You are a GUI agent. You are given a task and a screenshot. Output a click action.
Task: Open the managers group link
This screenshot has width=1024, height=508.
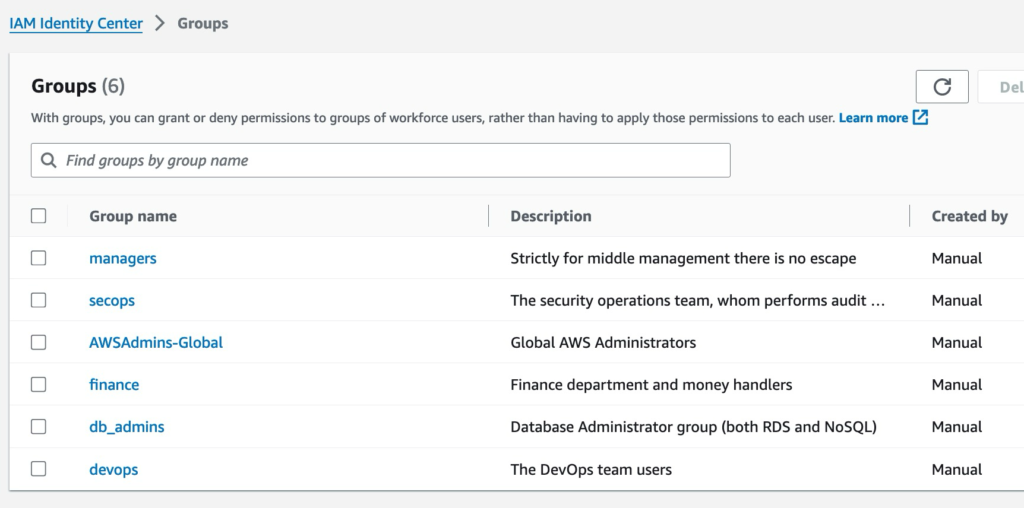click(123, 258)
